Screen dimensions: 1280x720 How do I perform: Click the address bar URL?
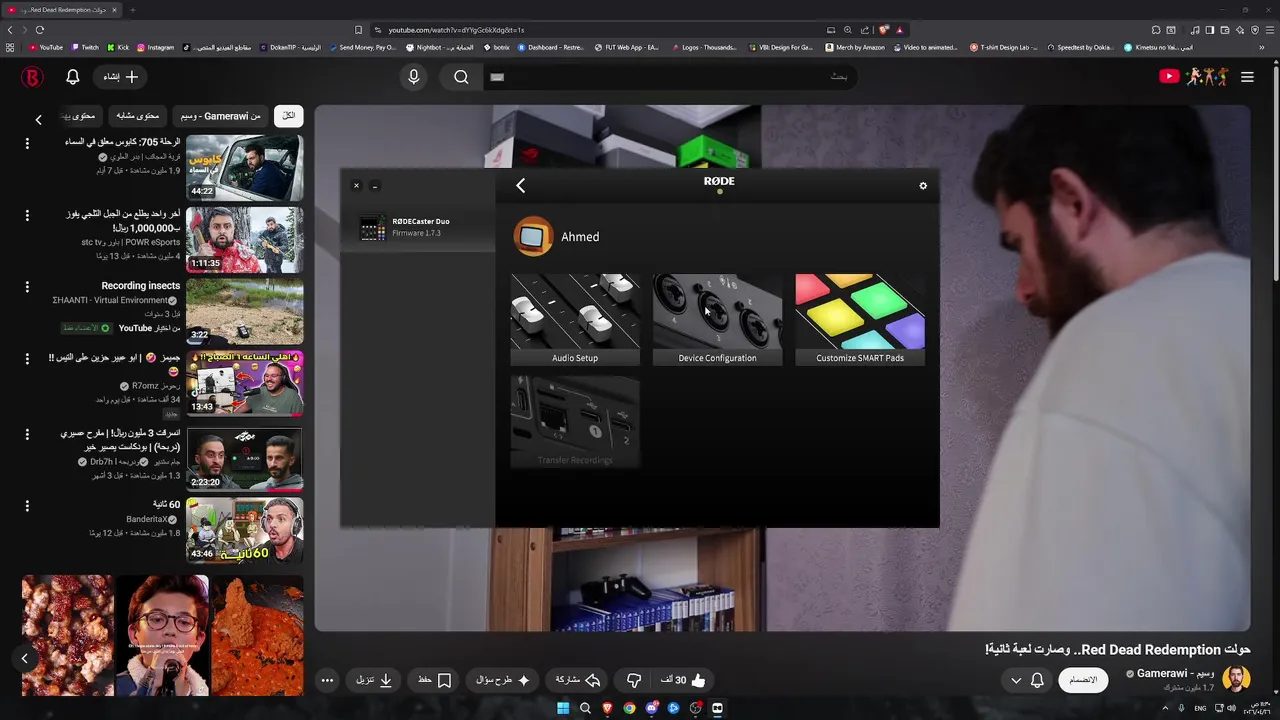456,30
